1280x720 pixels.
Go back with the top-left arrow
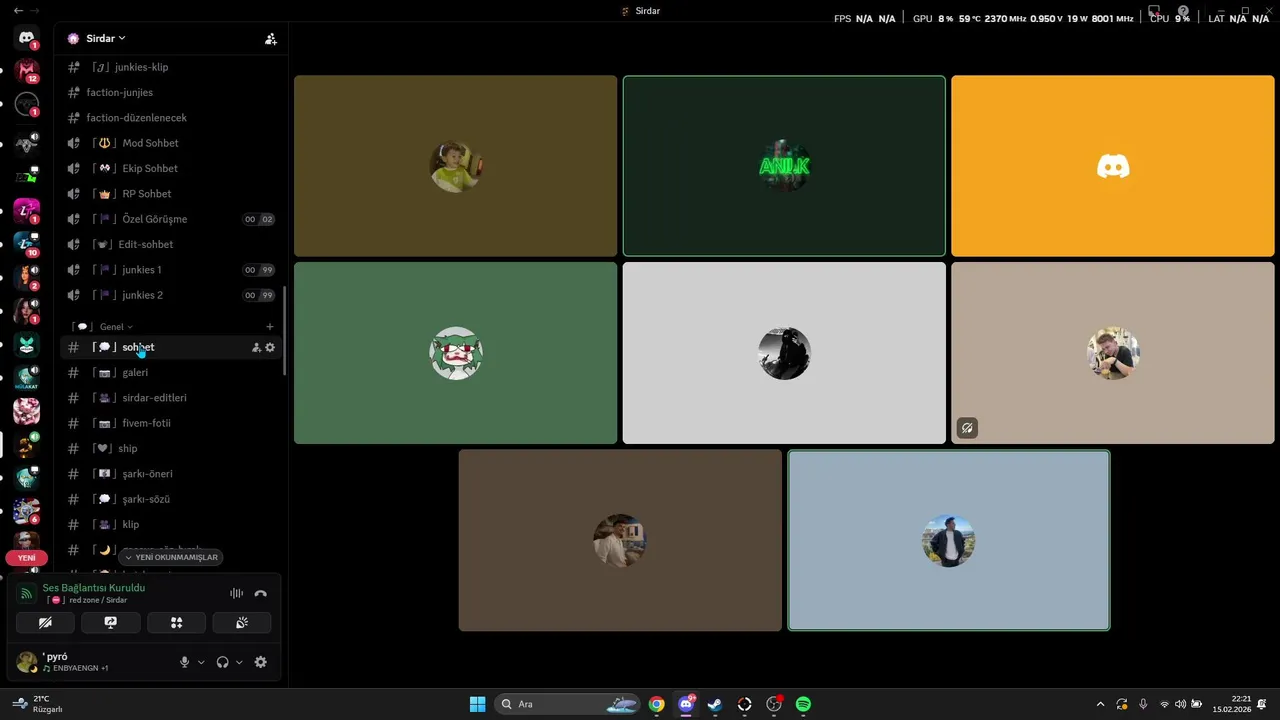[x=18, y=11]
